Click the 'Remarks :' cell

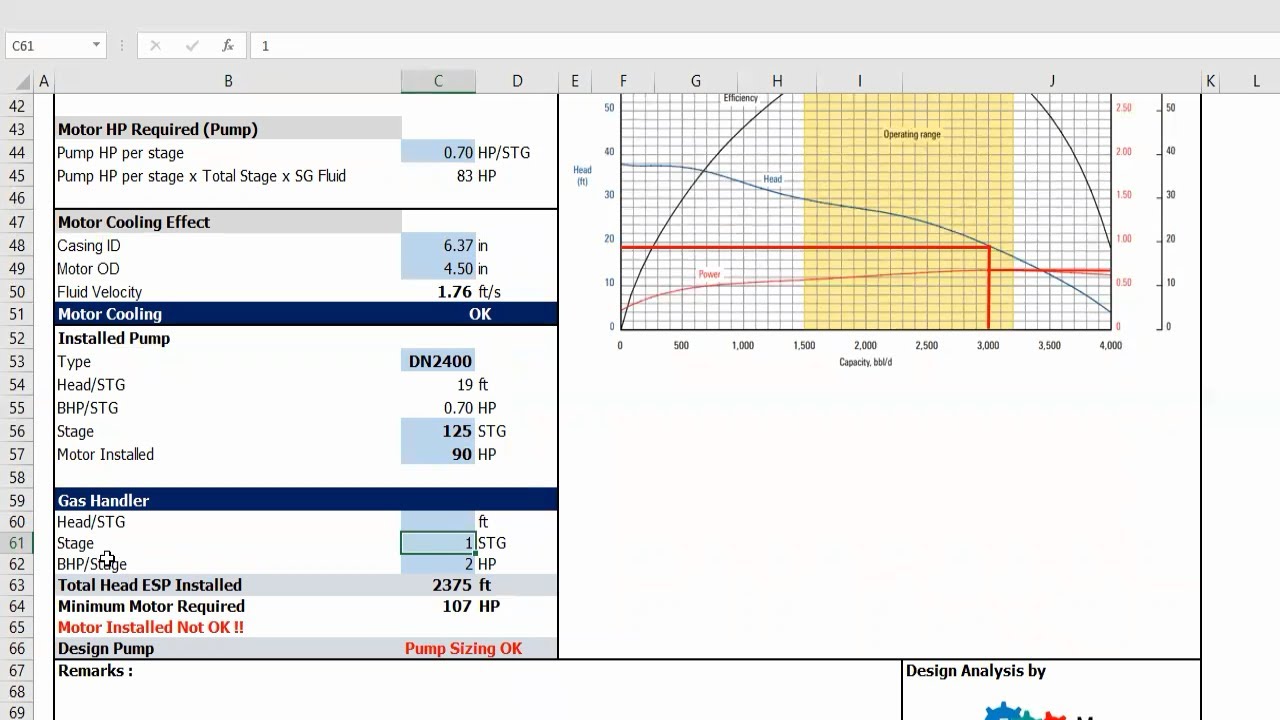tap(228, 671)
